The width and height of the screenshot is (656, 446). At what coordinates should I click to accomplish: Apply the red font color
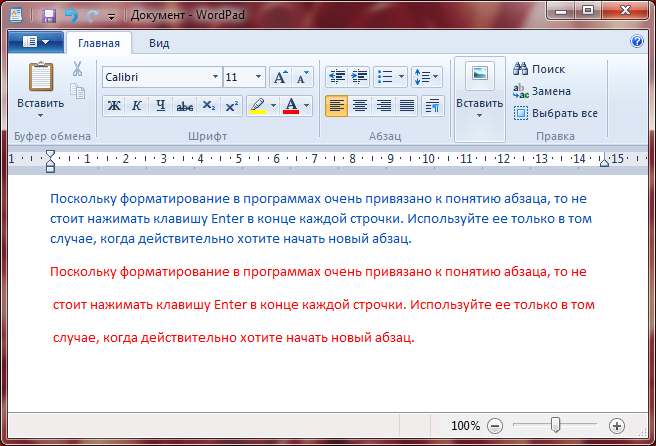point(291,106)
